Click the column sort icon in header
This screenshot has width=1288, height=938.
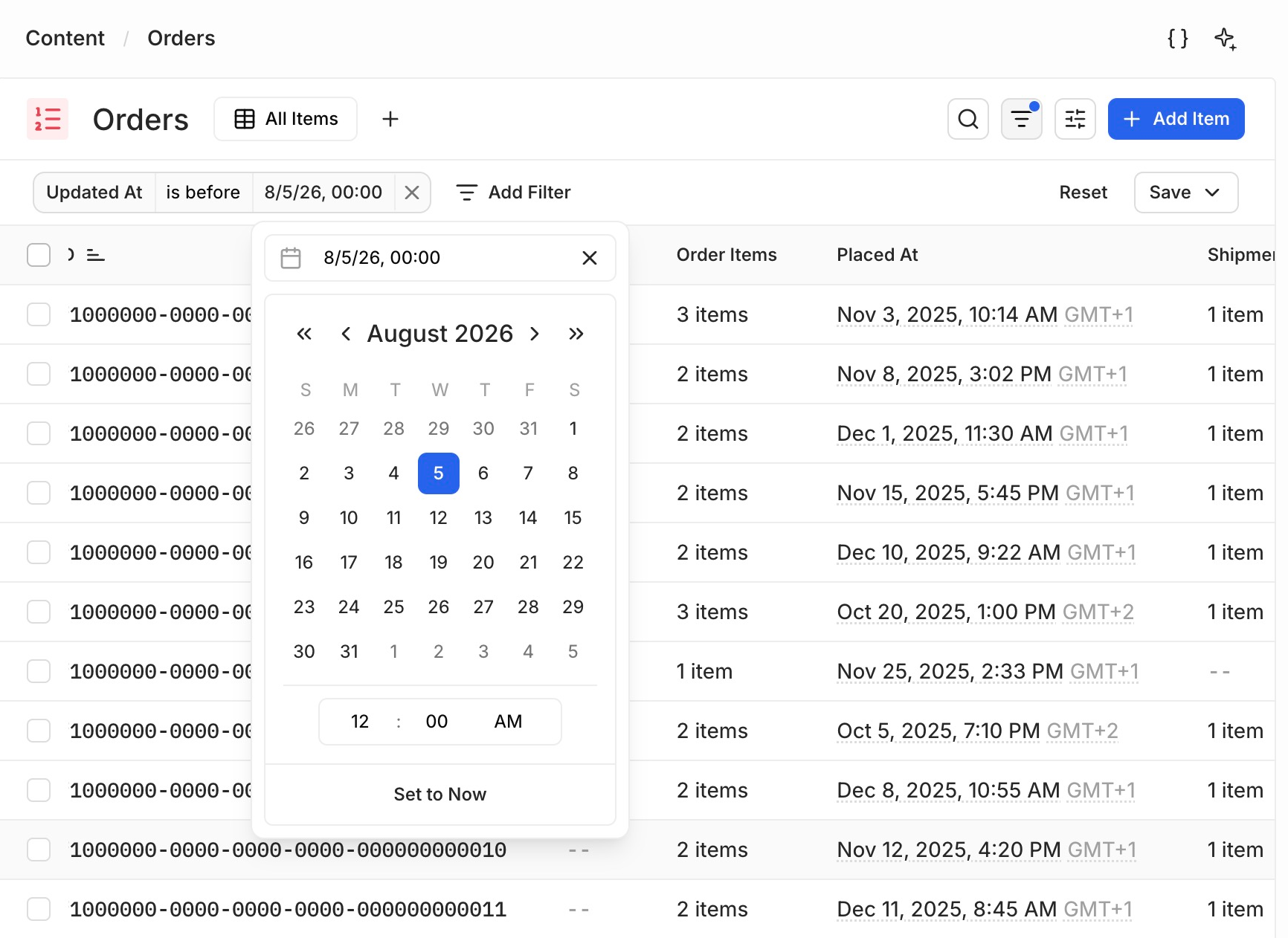[x=96, y=255]
